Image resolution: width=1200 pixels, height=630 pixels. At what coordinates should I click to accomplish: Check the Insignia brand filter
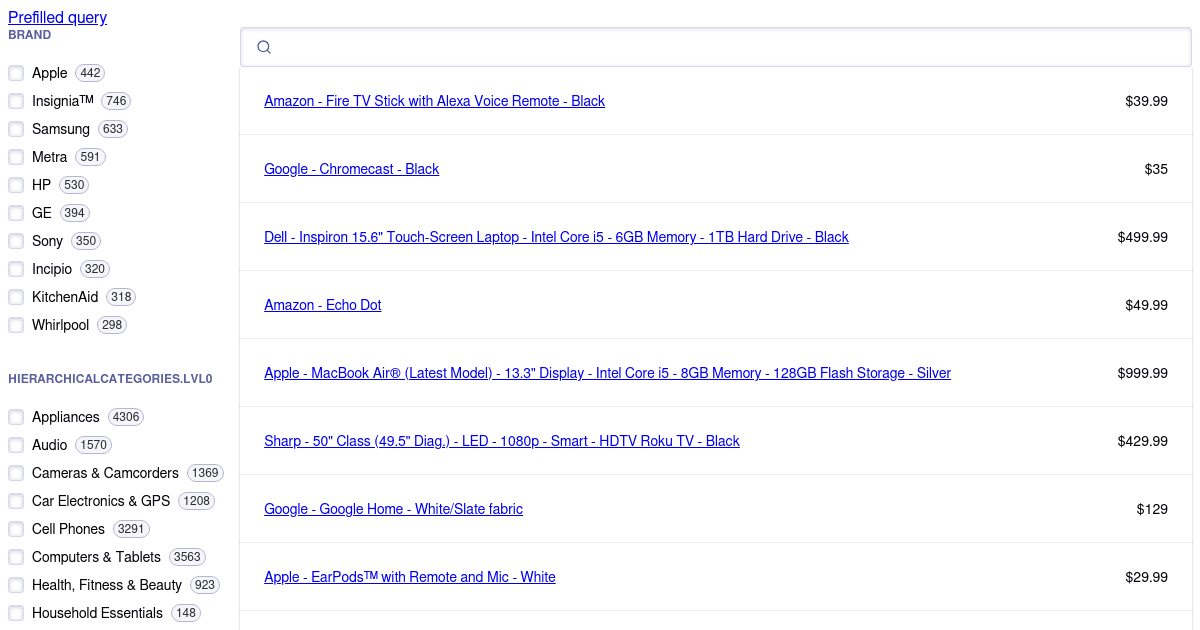click(16, 101)
